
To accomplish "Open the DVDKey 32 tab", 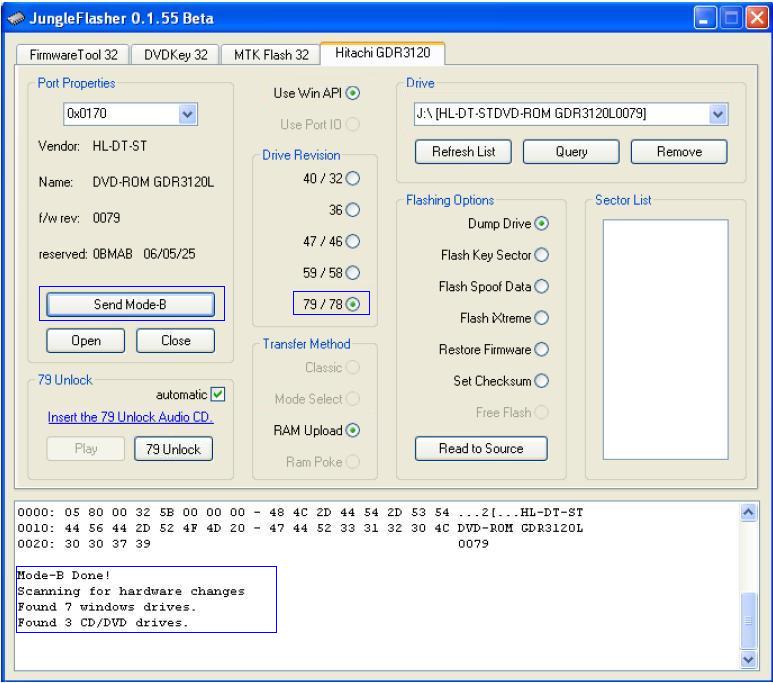I will pyautogui.click(x=176, y=55).
